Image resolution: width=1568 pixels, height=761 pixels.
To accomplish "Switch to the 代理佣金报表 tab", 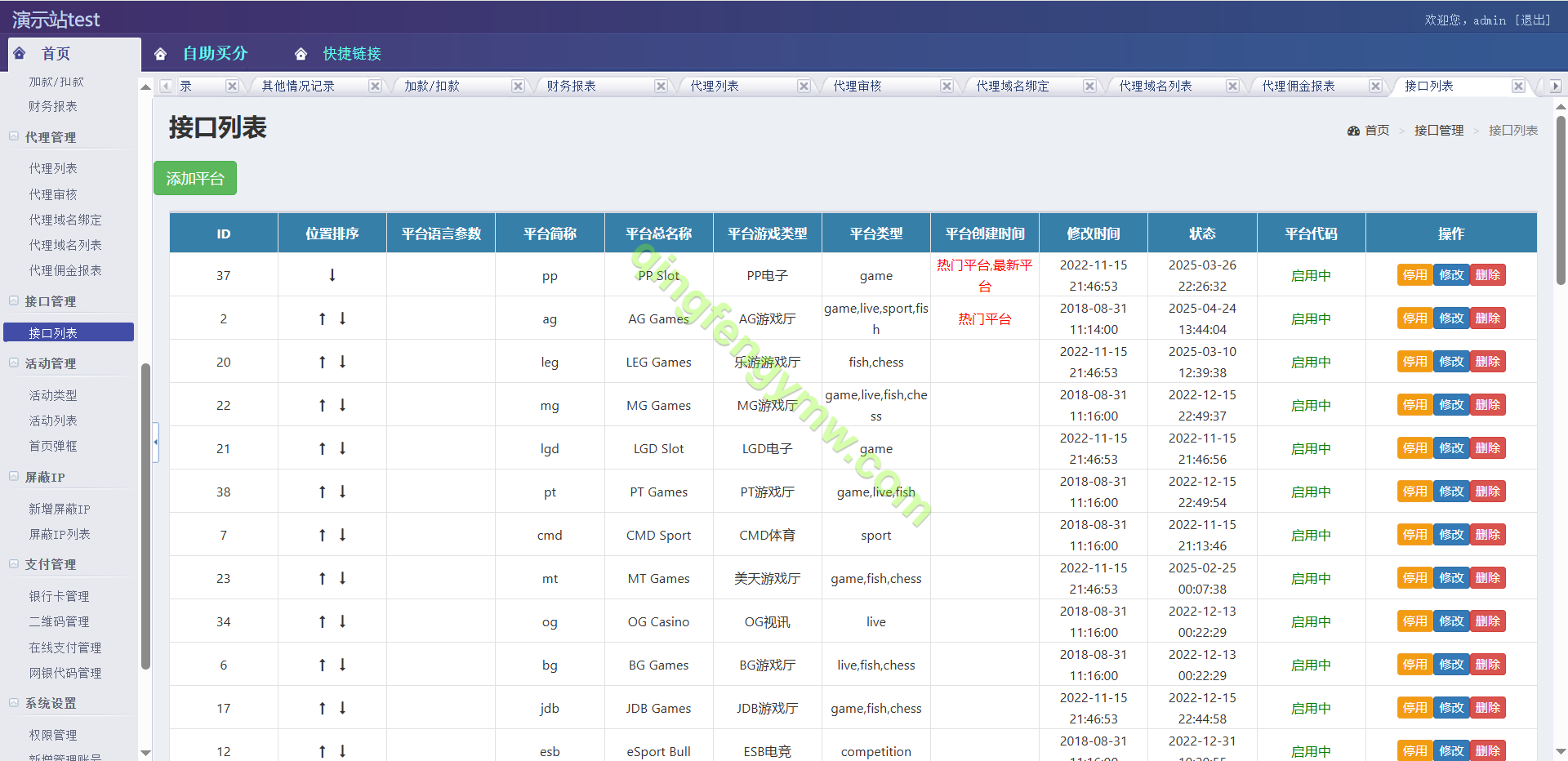I will point(1298,86).
